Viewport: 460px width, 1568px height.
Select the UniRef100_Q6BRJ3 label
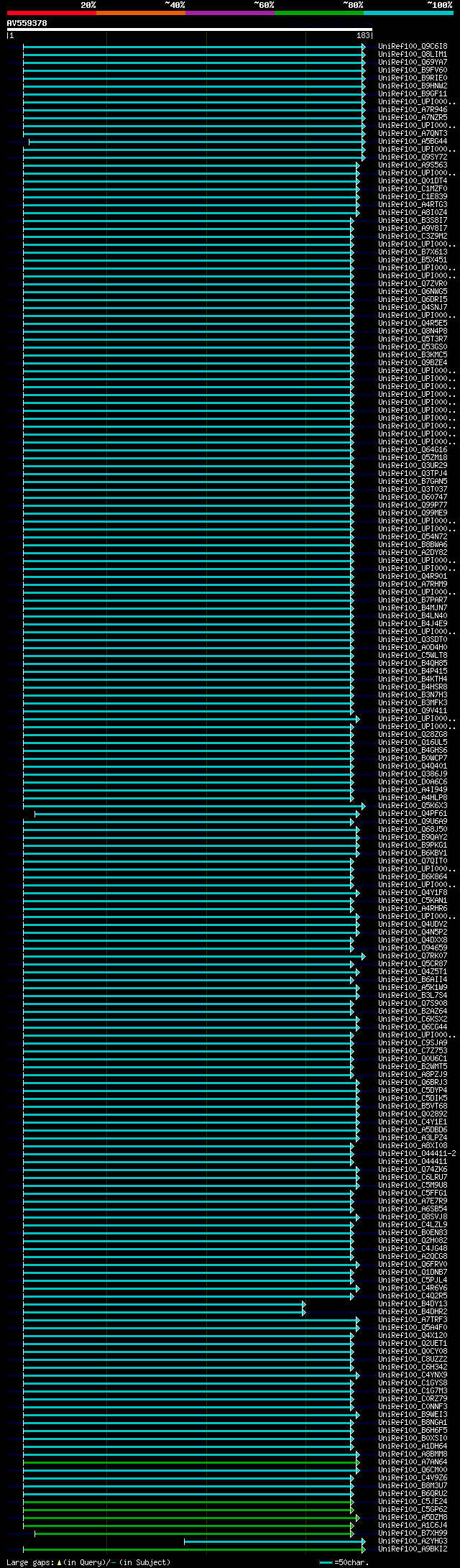coord(413,1083)
